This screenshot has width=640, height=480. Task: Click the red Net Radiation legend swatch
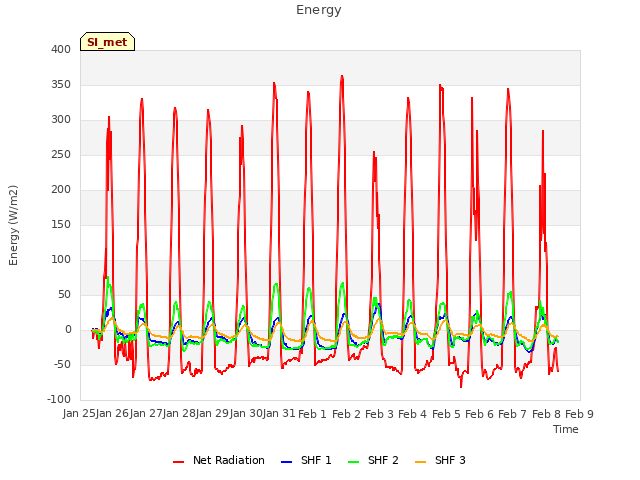[x=178, y=462]
